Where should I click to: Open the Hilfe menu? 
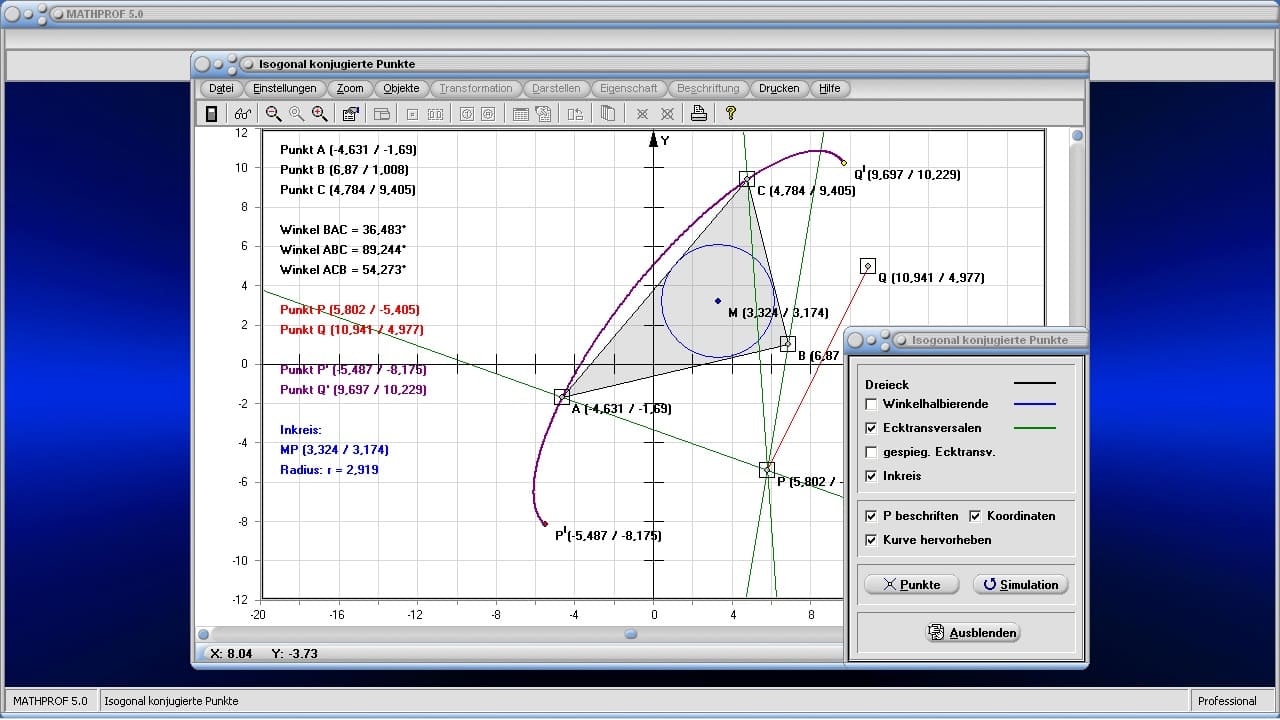830,88
